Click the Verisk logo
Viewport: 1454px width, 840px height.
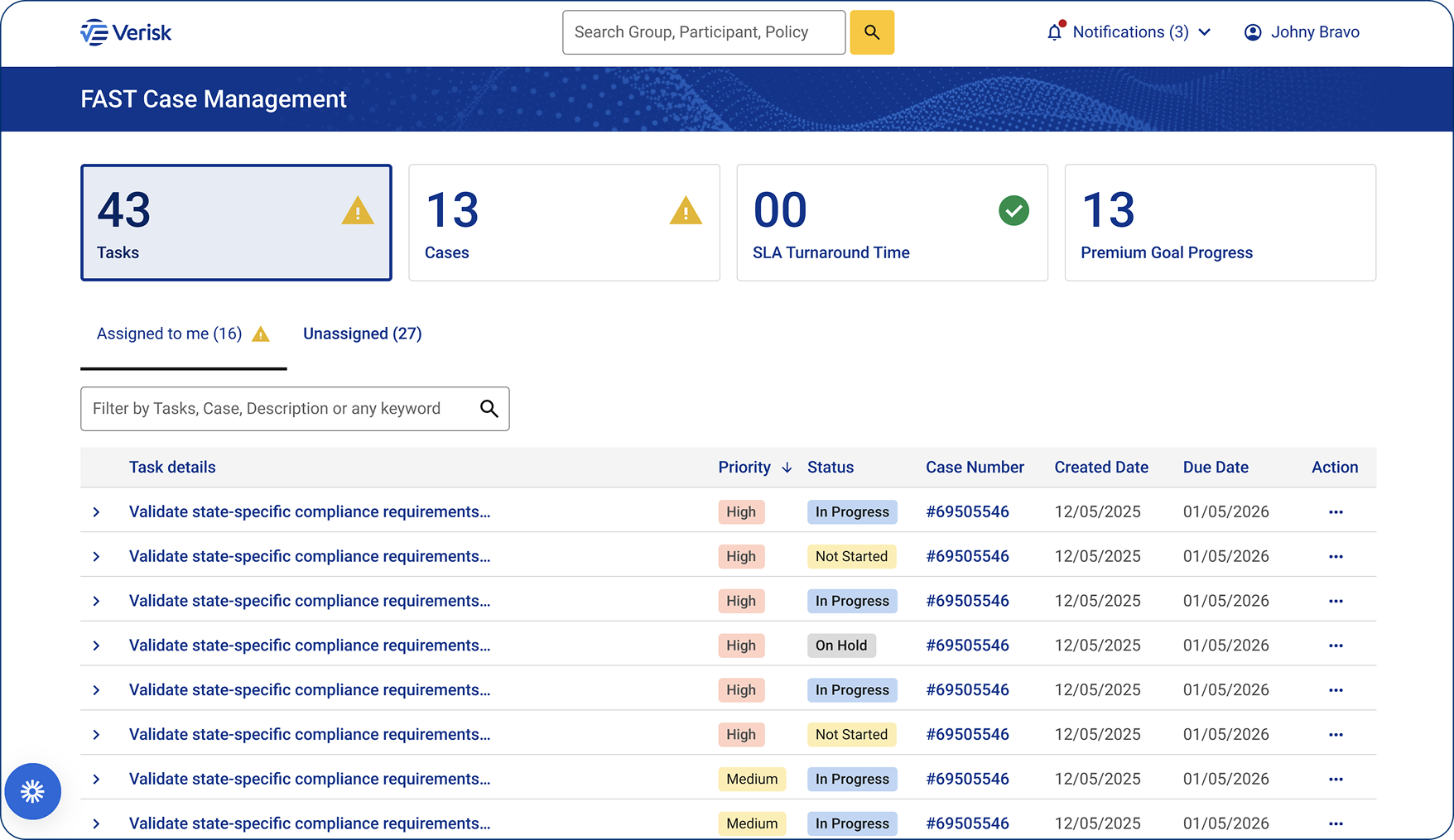[x=126, y=32]
